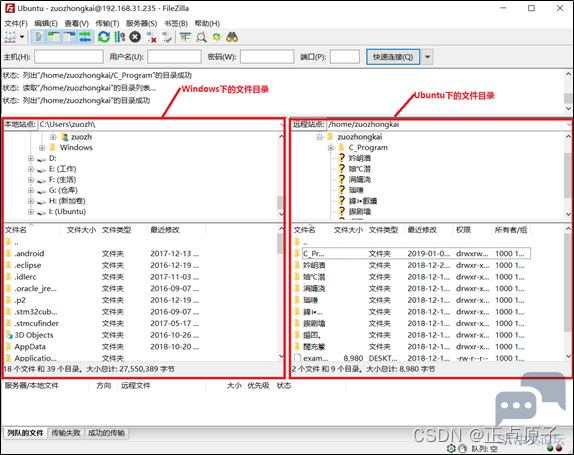Screen dimensions: 574x455
Task: Click the local file list scrollbar thumb
Action: 280,244
